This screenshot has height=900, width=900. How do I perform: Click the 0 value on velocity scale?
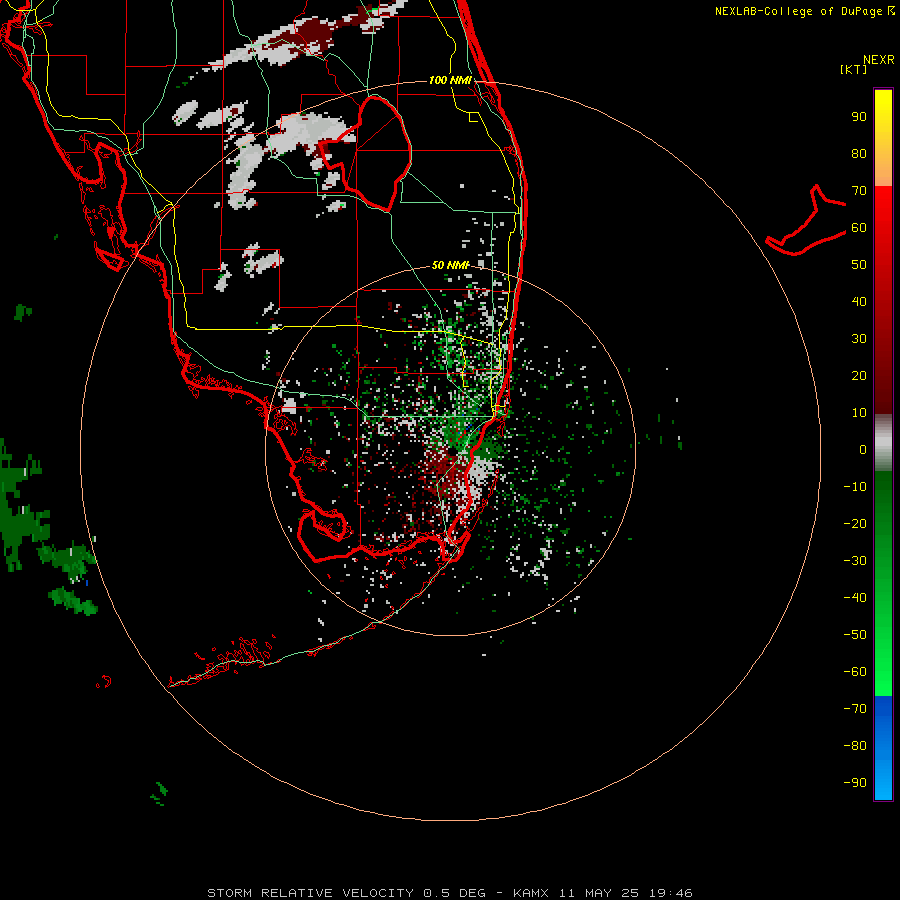863,450
